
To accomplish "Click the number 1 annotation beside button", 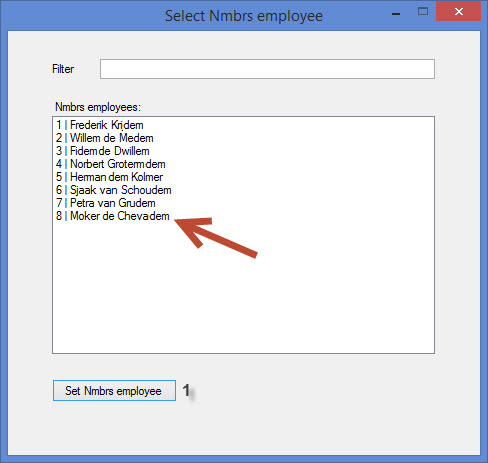I will click(187, 390).
